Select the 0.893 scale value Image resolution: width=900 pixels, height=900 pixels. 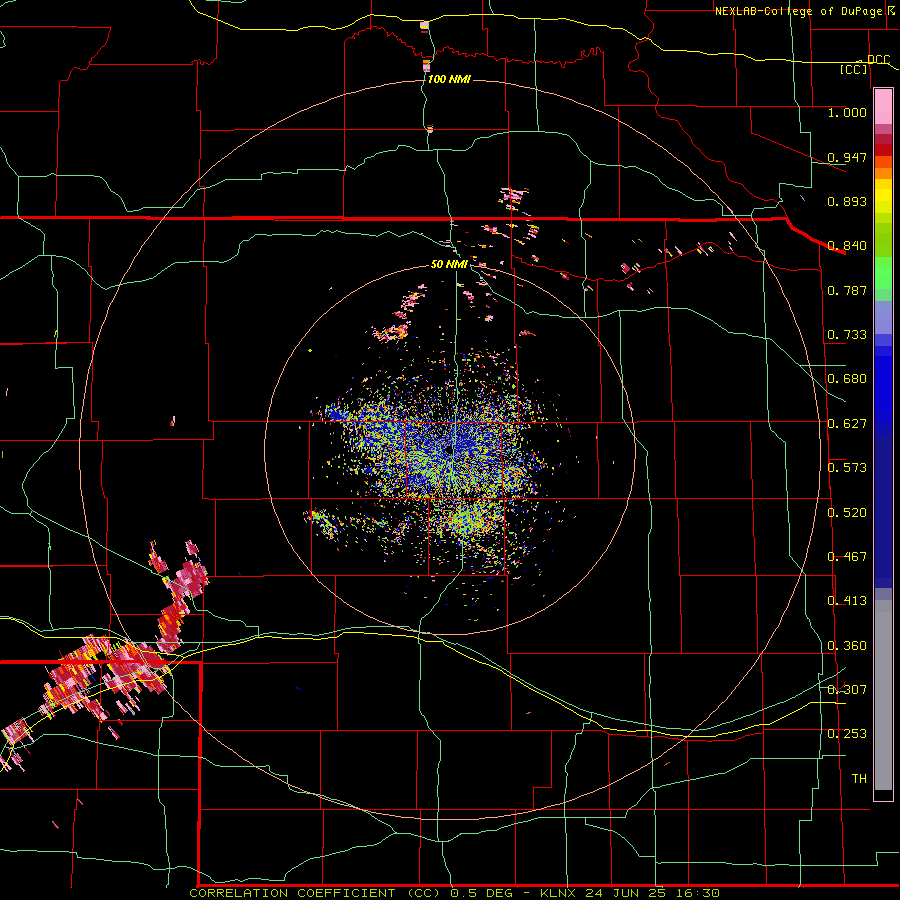[x=847, y=201]
